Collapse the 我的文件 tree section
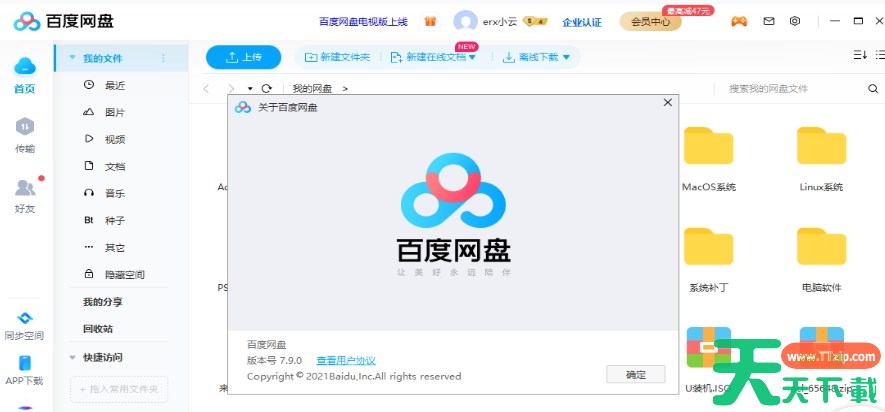The image size is (885, 412). 72,58
